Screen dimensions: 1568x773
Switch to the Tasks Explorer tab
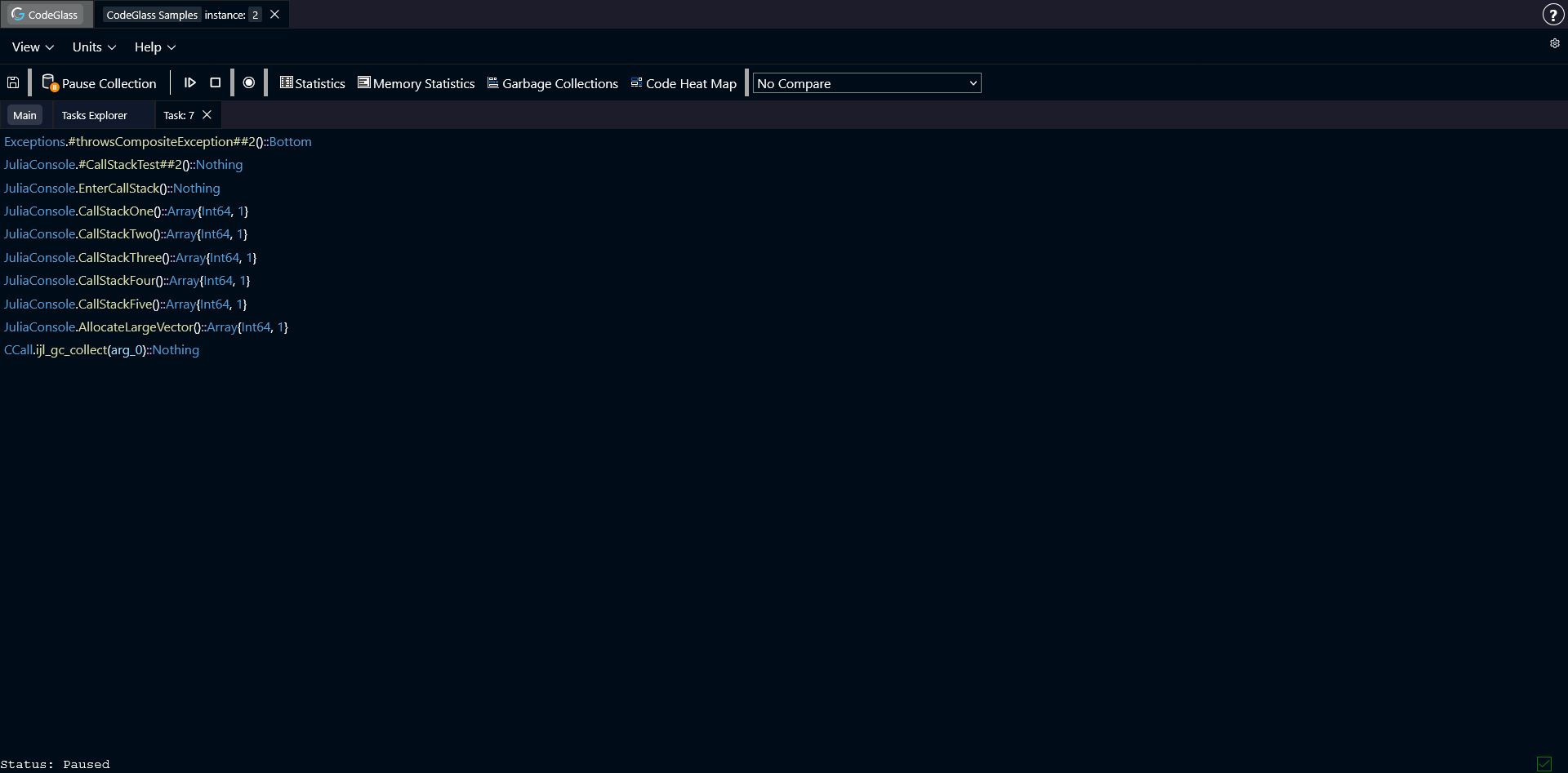[94, 115]
